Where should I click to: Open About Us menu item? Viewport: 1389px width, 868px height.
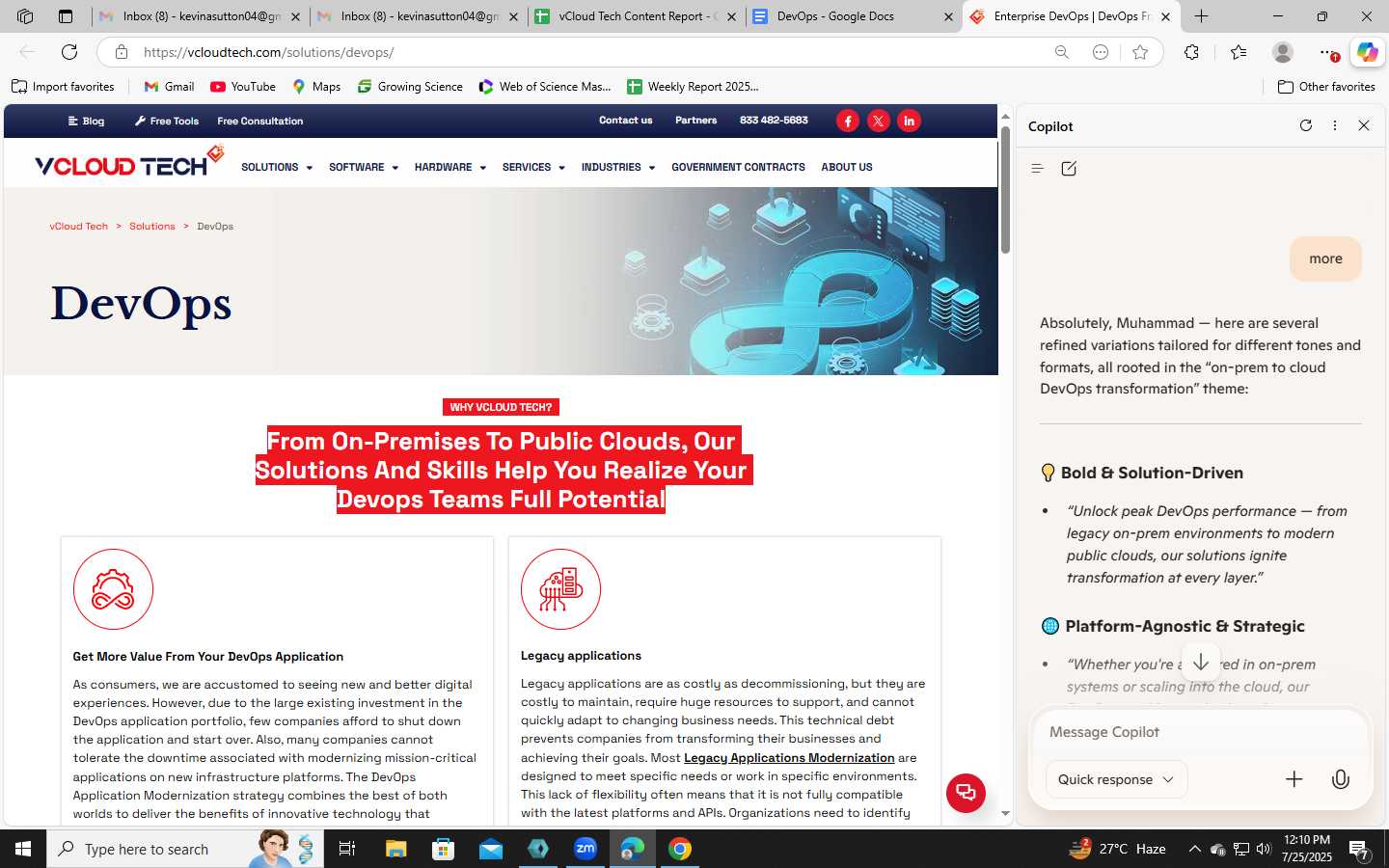click(847, 167)
